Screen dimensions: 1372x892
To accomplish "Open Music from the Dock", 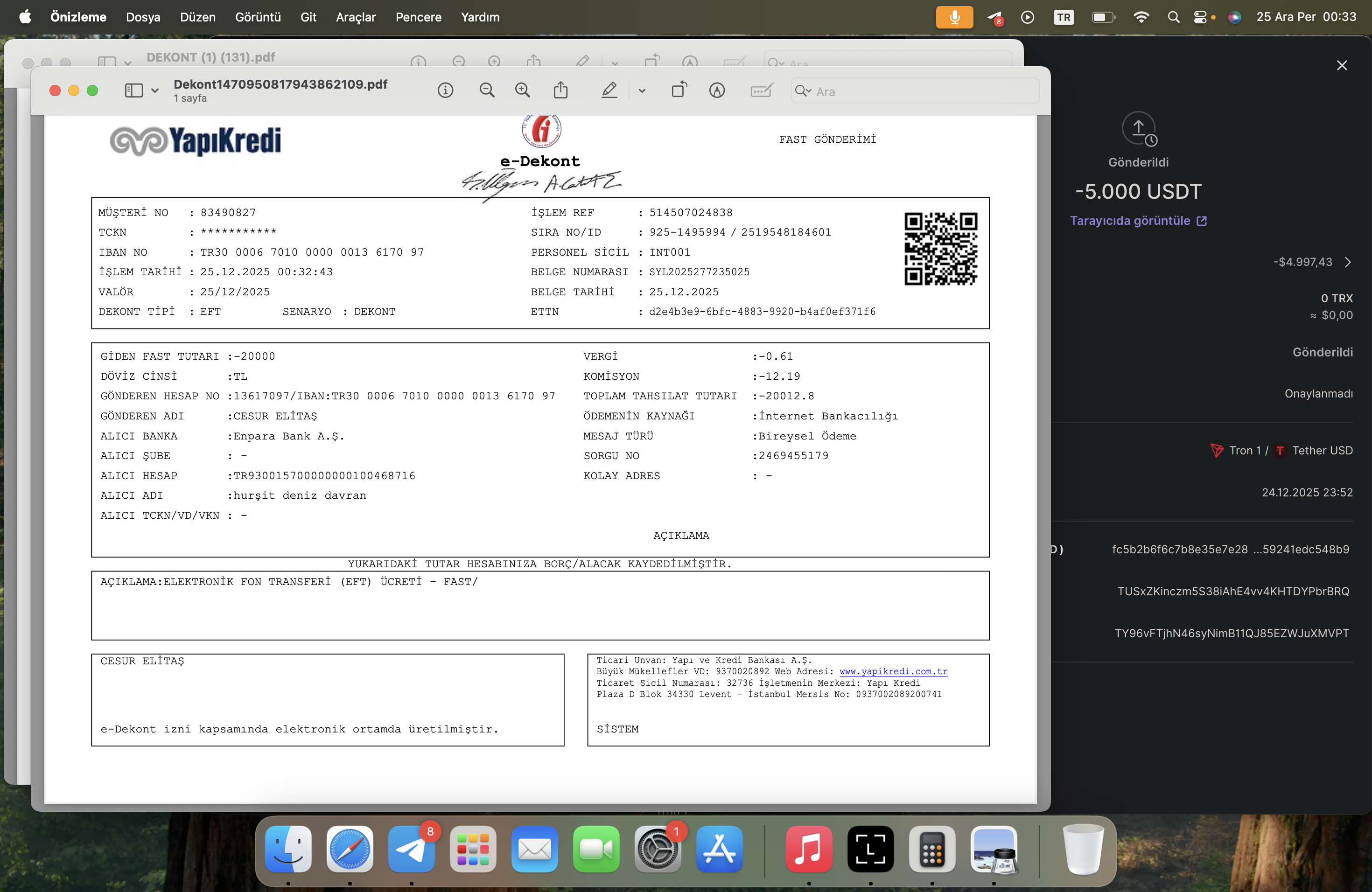I will point(809,850).
